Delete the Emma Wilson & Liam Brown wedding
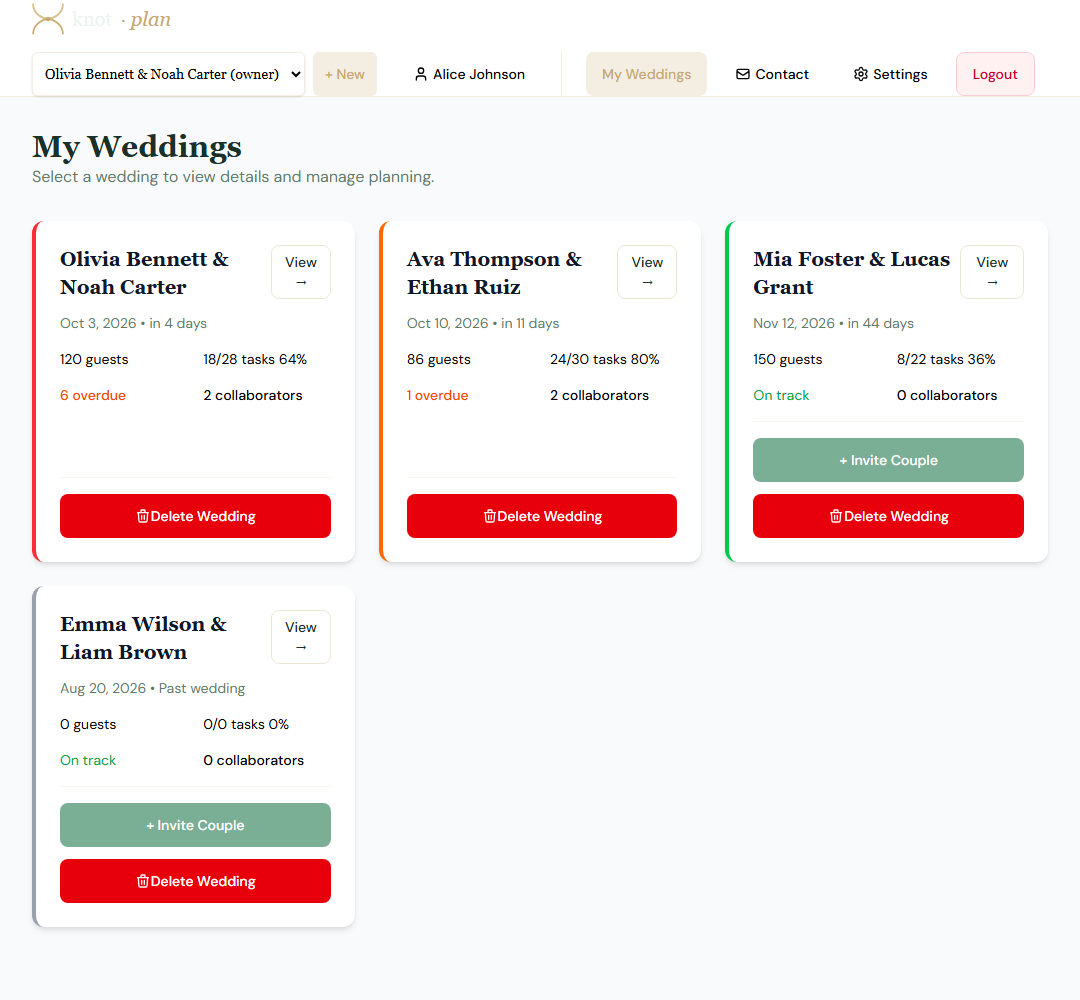1080x1000 pixels. [x=196, y=881]
